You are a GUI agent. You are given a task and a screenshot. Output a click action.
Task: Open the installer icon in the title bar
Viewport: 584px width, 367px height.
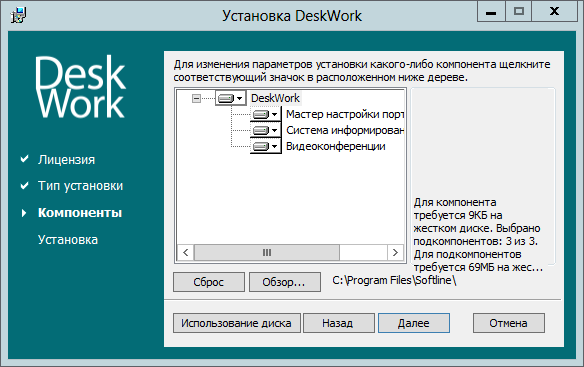click(18, 16)
